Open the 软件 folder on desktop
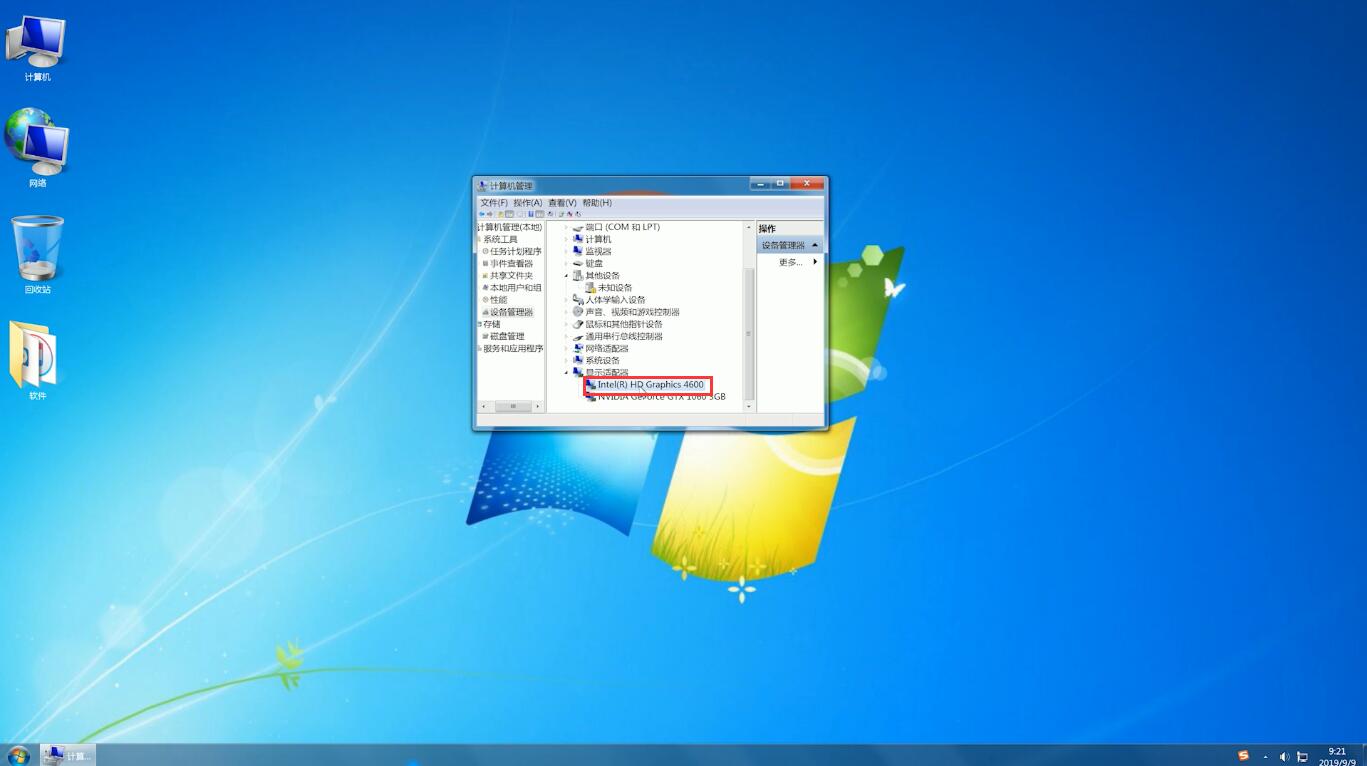This screenshot has width=1367, height=766. pyautogui.click(x=37, y=361)
